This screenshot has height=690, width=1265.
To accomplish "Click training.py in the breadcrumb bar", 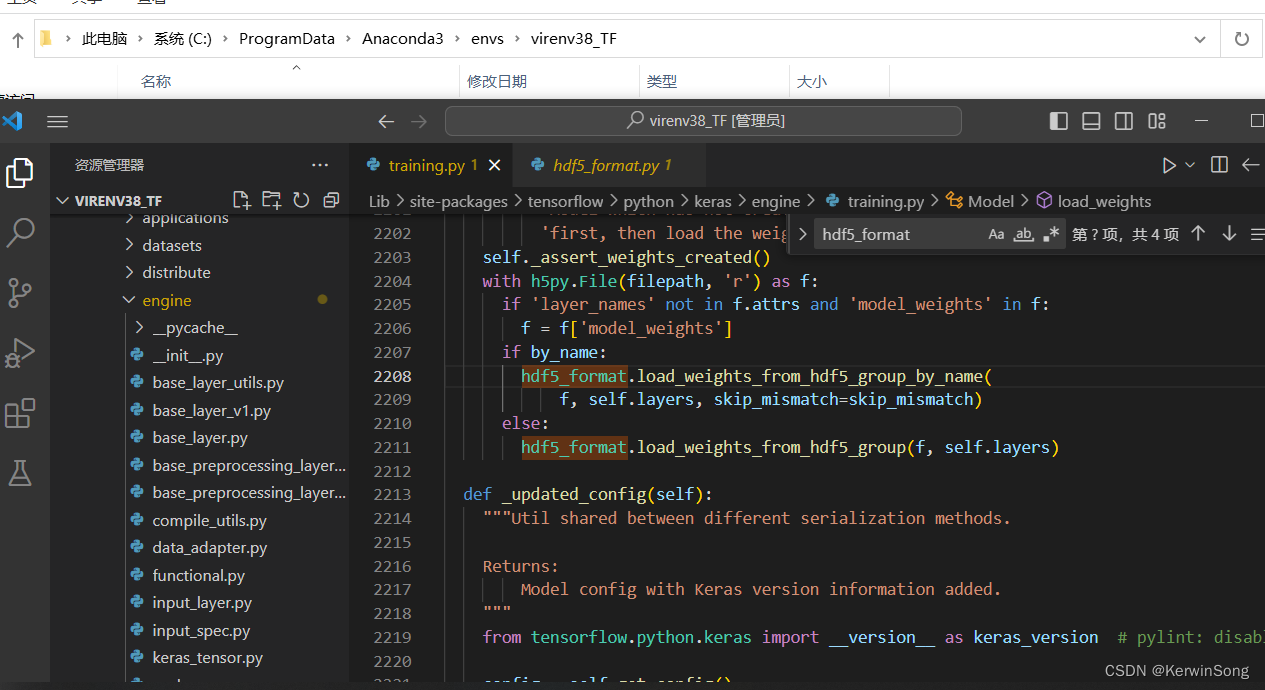I will pos(884,200).
